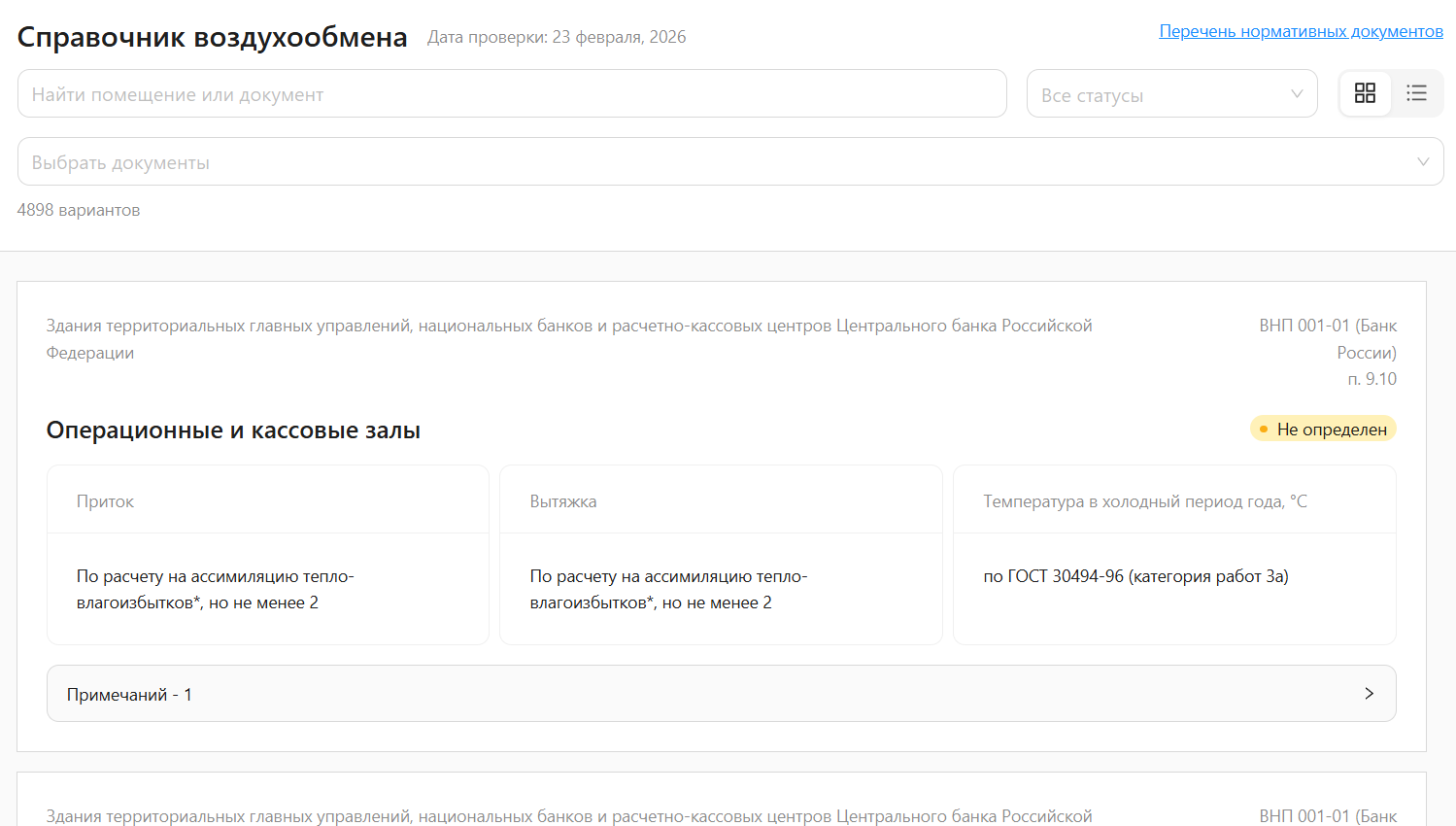The image size is (1456, 826).
Task: Click the 4898 вариантов results count
Action: [79, 210]
